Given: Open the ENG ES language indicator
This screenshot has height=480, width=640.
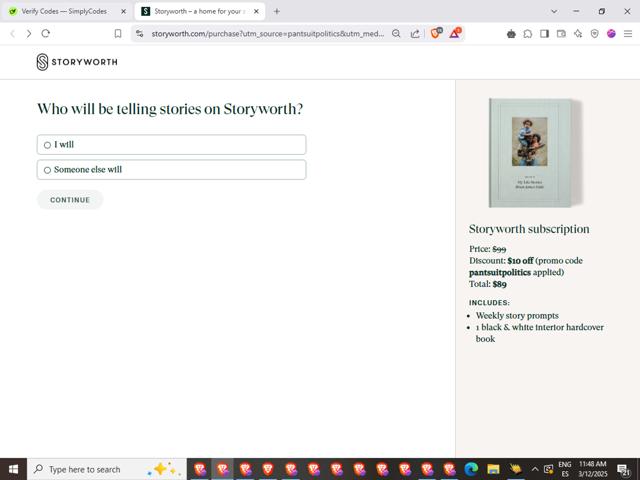Looking at the screenshot, I should (565, 469).
